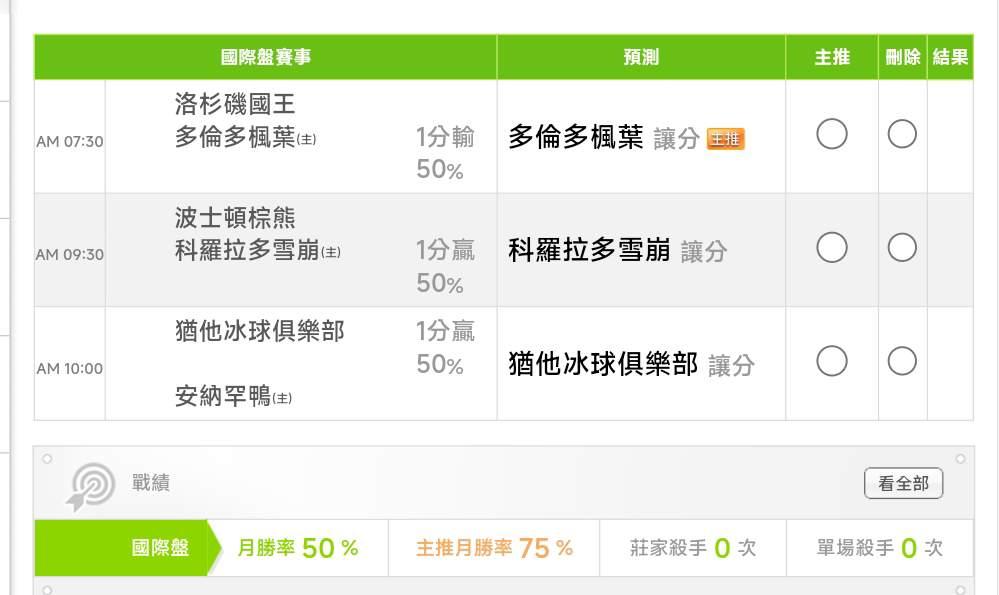Select the 國際盤 green tab
This screenshot has height=595, width=999.
pyautogui.click(x=160, y=548)
